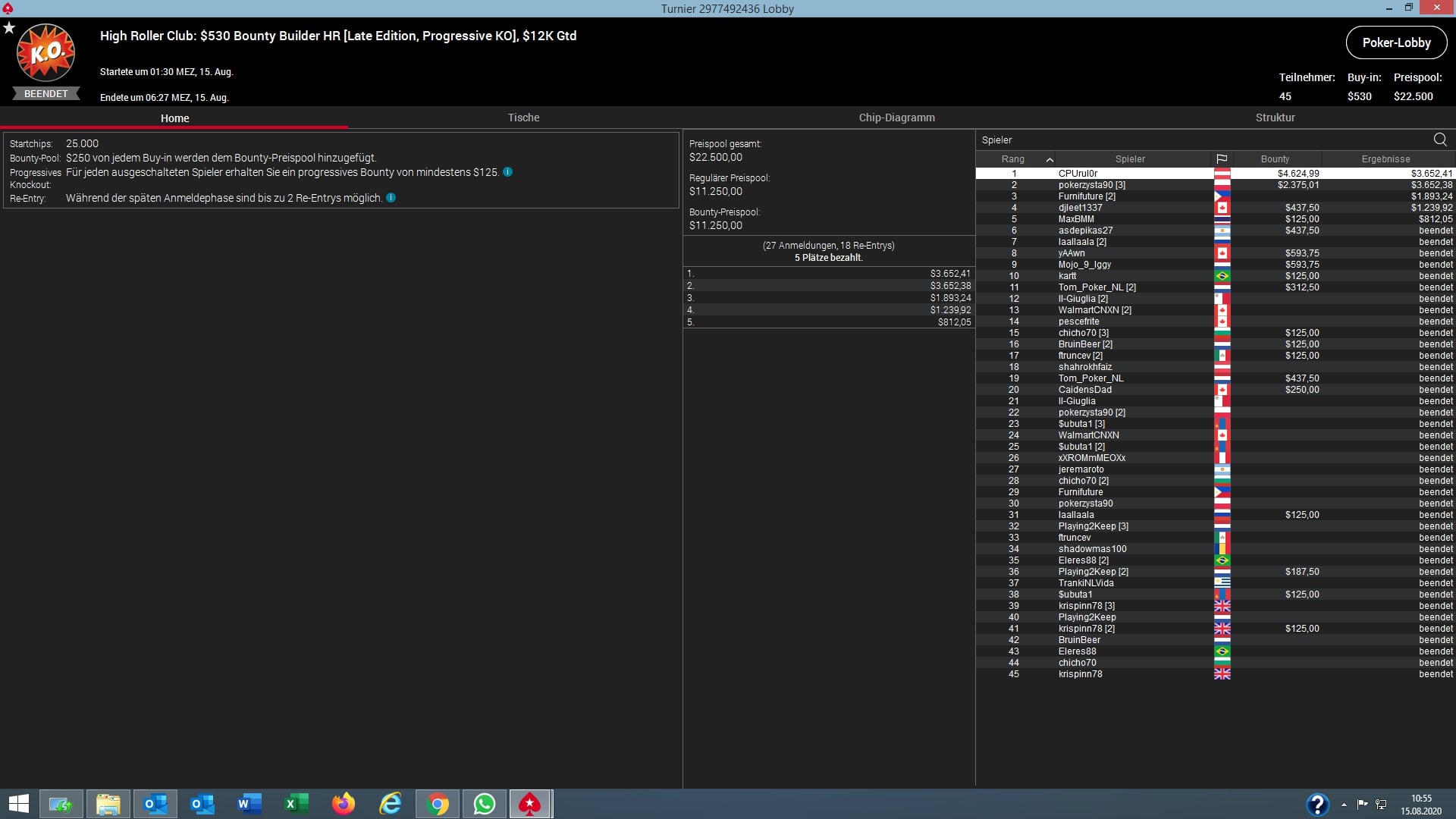Switch to the Struktur tab
Image resolution: width=1456 pixels, height=819 pixels.
[x=1275, y=118]
